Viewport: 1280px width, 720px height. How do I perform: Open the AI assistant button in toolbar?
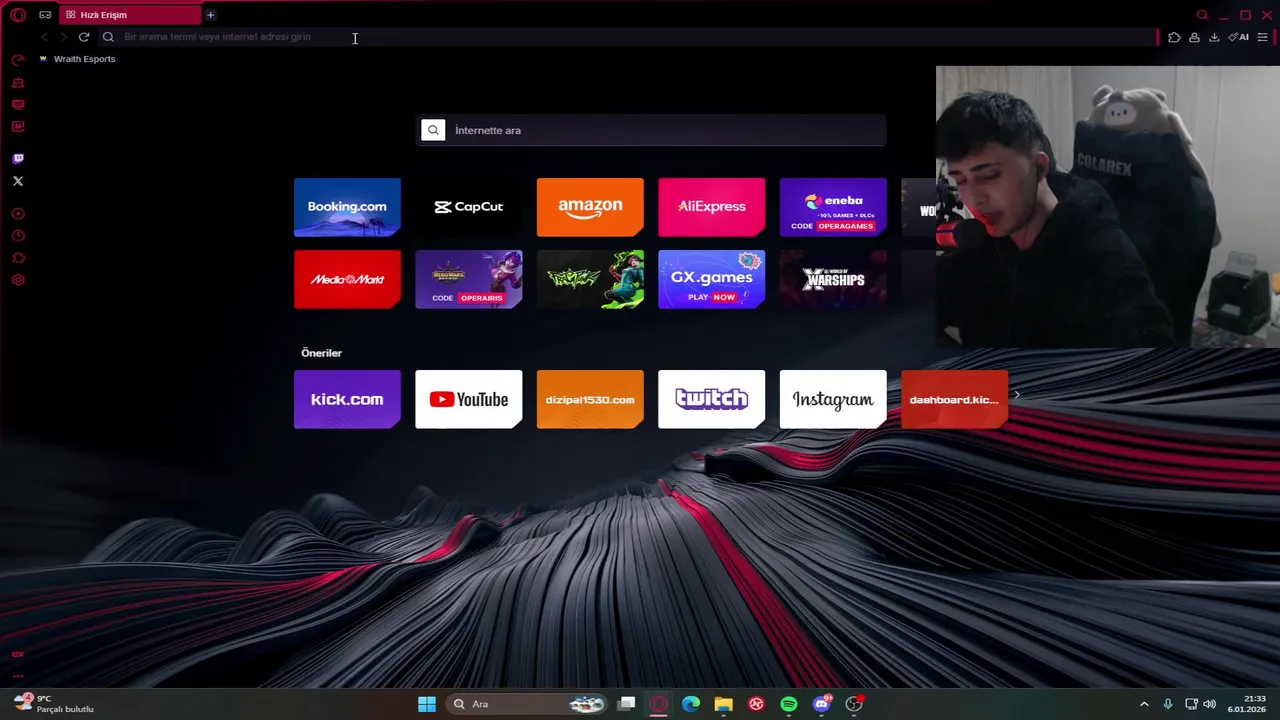(x=1239, y=37)
